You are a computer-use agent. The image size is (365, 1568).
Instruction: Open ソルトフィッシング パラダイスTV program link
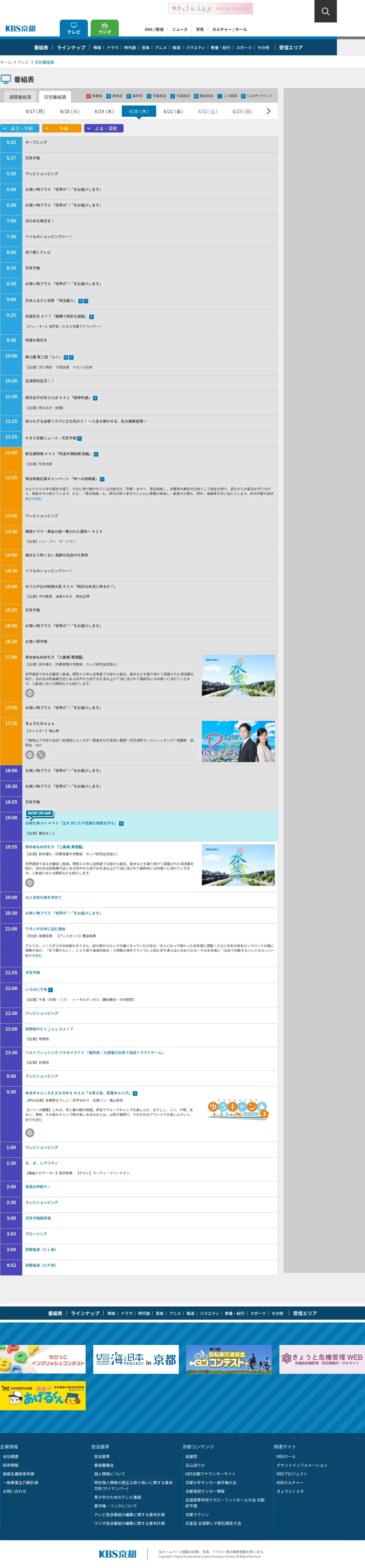[x=94, y=1053]
